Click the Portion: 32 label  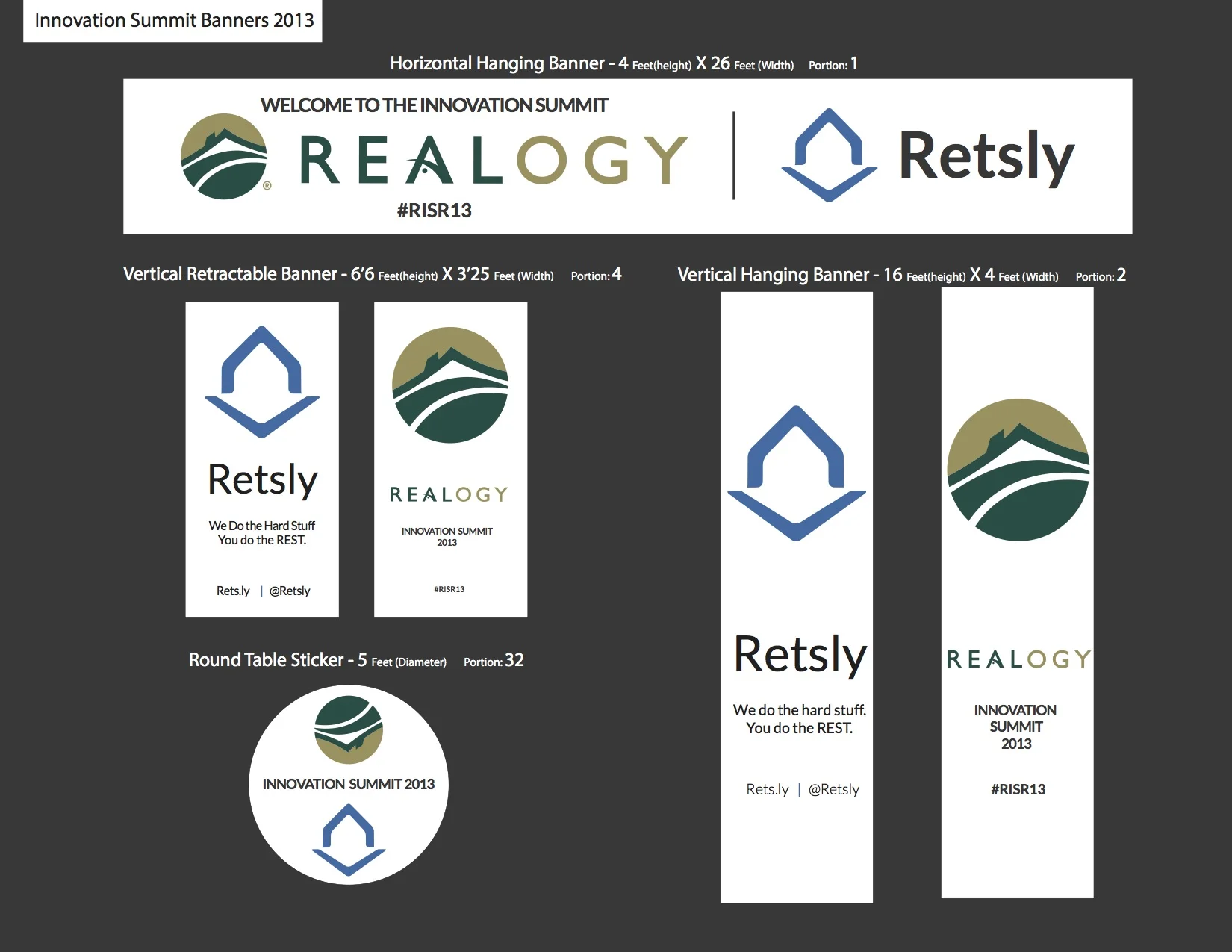click(x=494, y=661)
